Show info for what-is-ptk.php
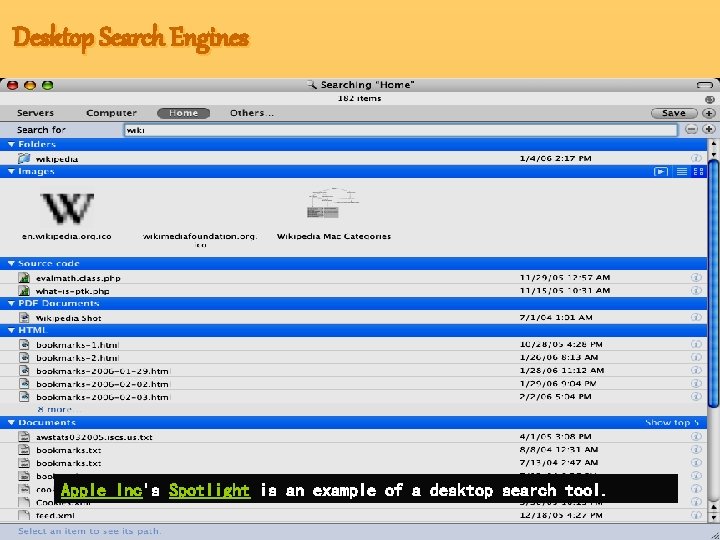Image resolution: width=720 pixels, height=540 pixels. [696, 291]
